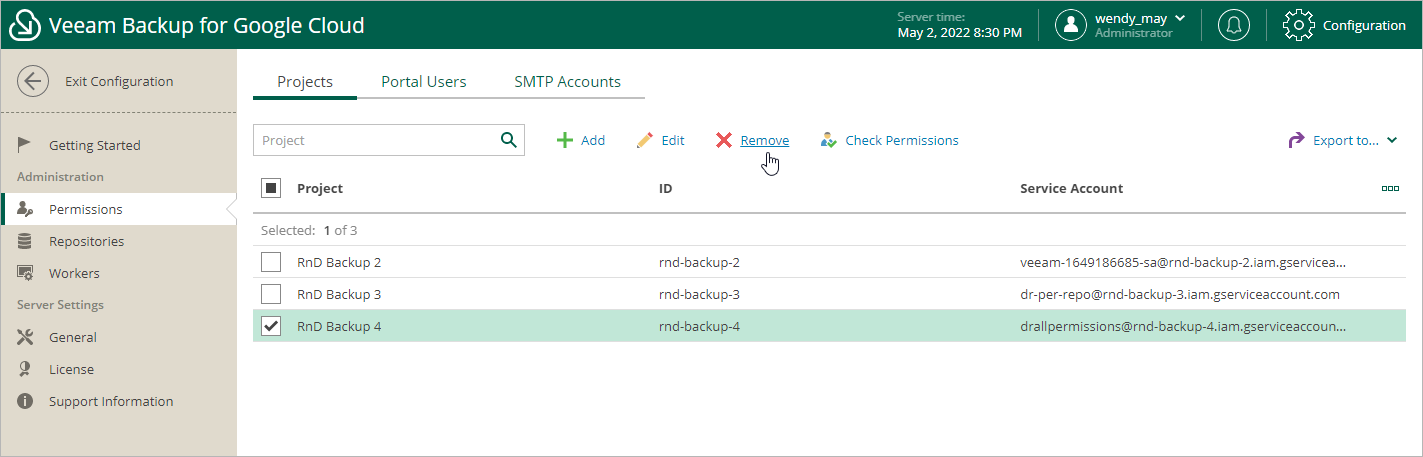Click the Permissions sidebar icon

tap(26, 209)
